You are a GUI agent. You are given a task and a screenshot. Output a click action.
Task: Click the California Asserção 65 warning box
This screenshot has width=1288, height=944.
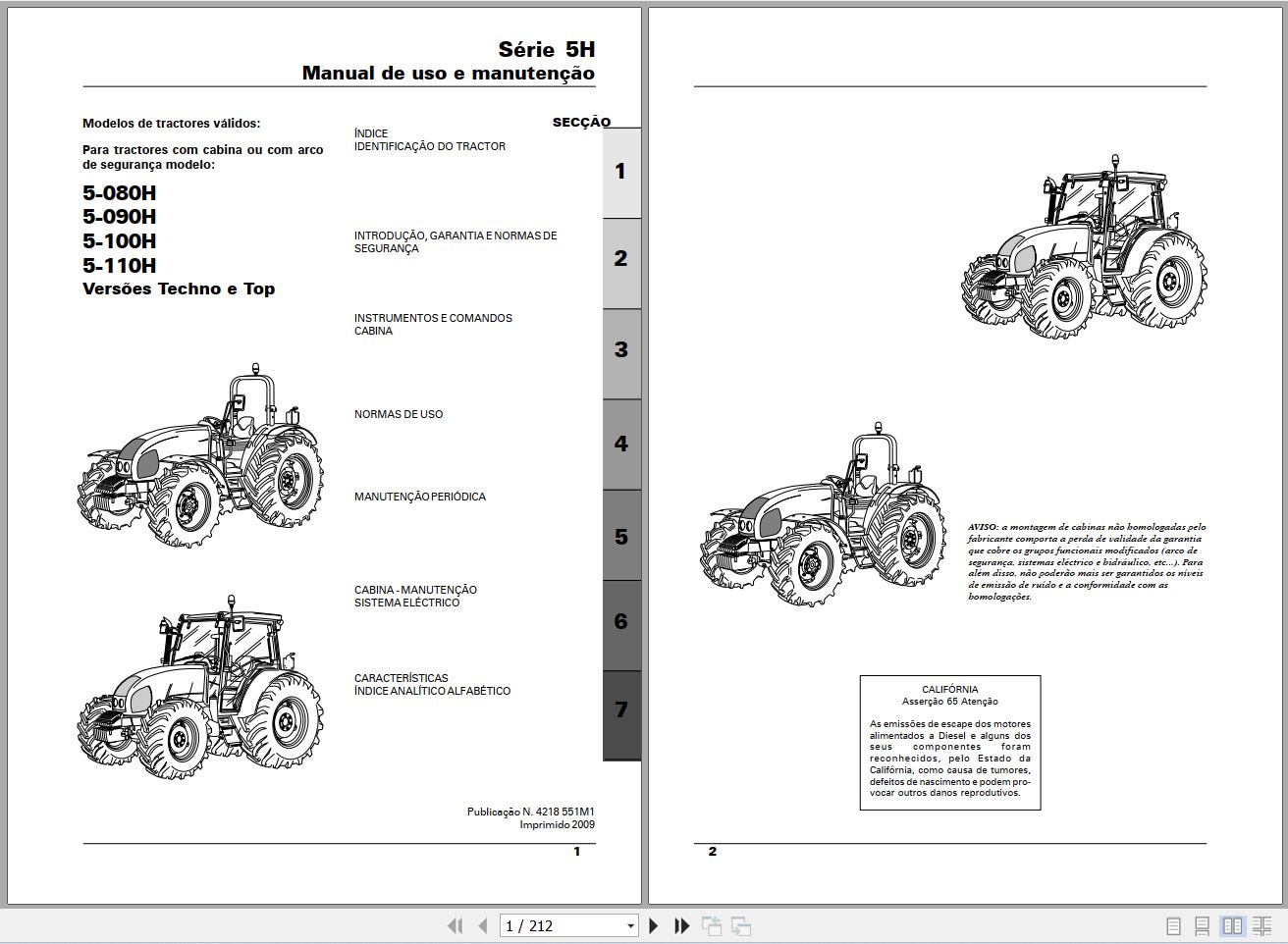point(949,742)
